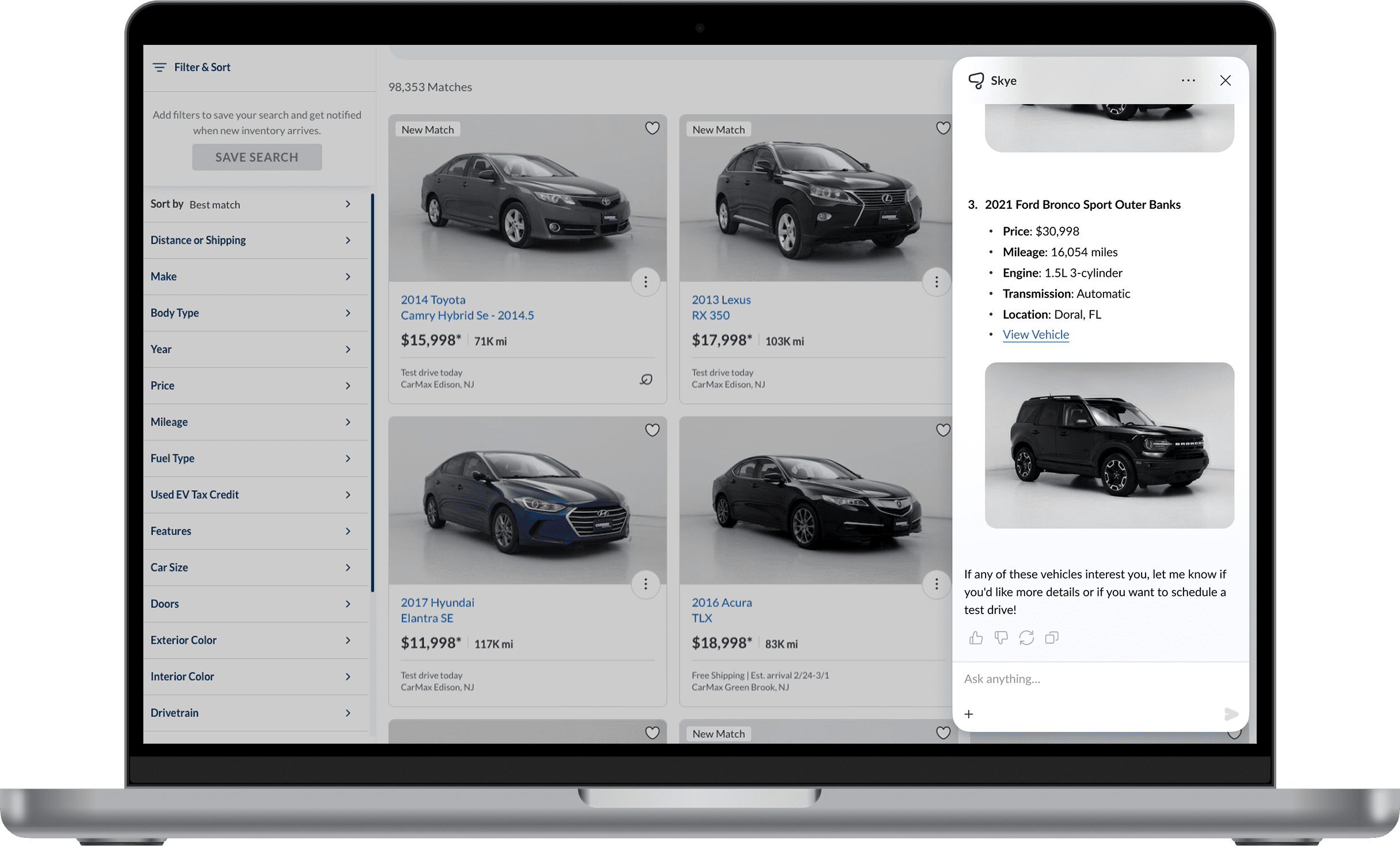Image resolution: width=1400 pixels, height=846 pixels.
Task: Open 2017 Hyundai Elantra SE listing title
Action: click(x=438, y=610)
